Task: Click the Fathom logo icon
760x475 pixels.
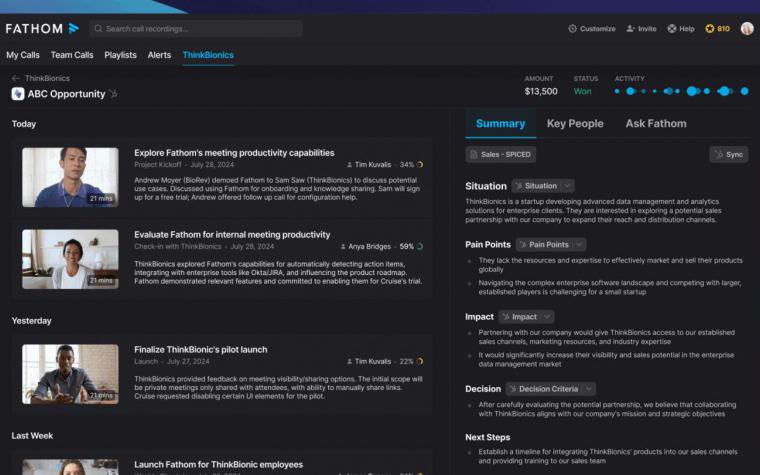Action: click(74, 29)
